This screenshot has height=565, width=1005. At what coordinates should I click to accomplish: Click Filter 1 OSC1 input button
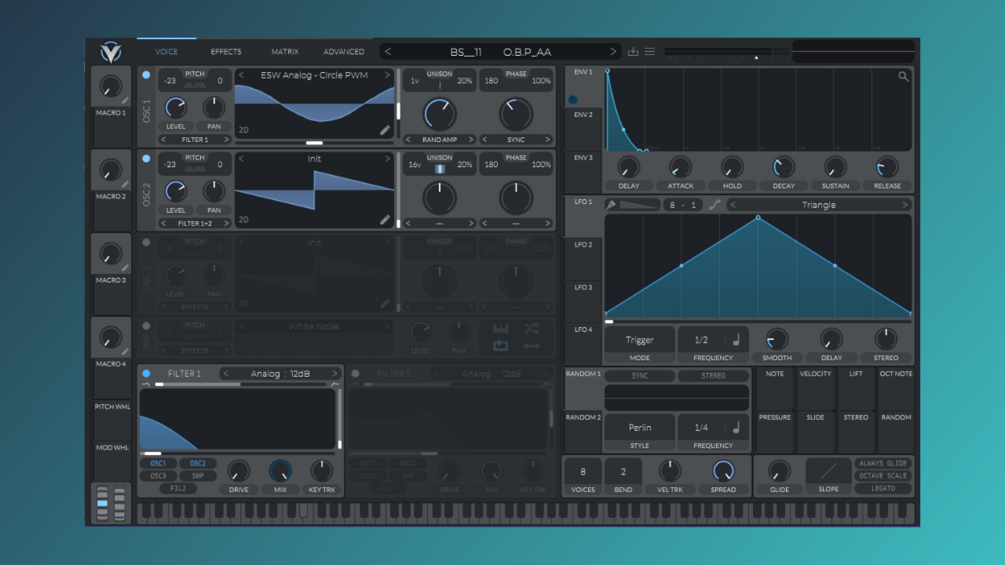coord(158,463)
